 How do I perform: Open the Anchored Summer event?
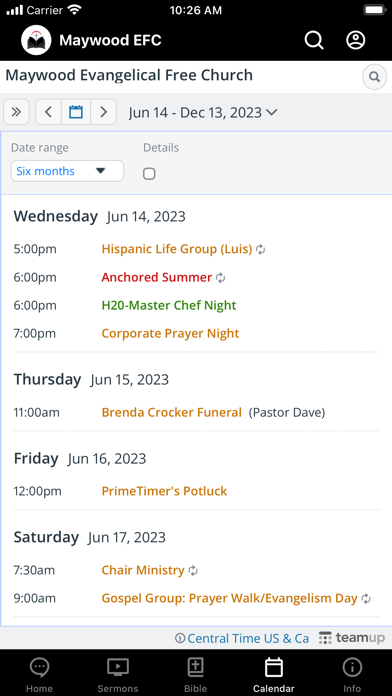point(157,277)
